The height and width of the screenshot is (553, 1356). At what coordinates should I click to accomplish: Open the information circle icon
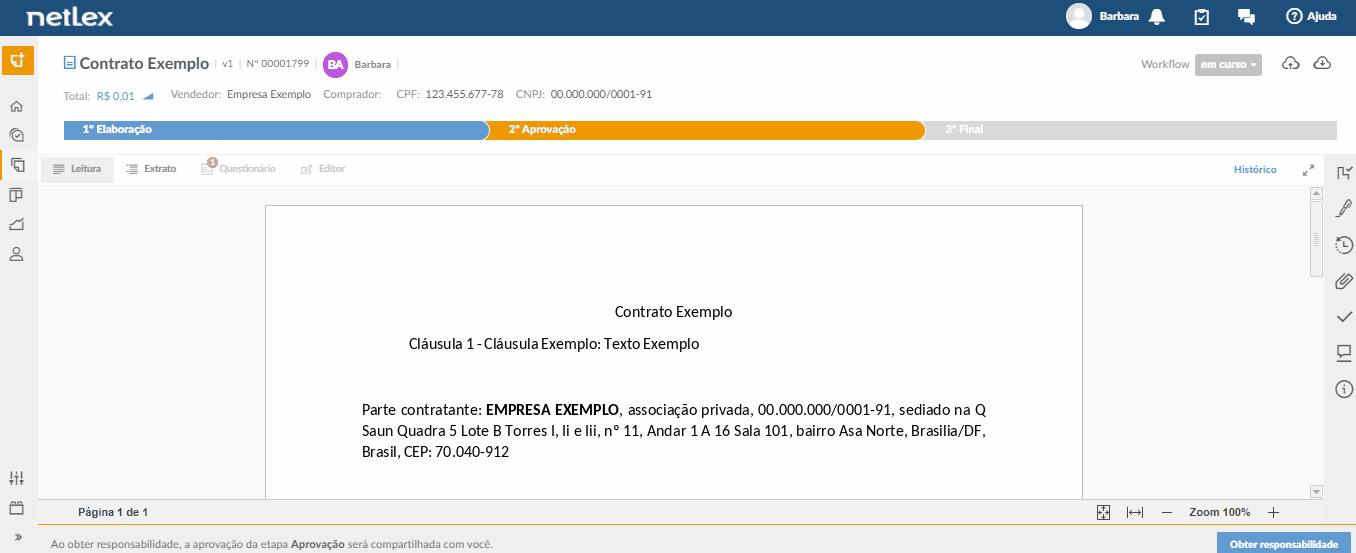[x=1344, y=389]
